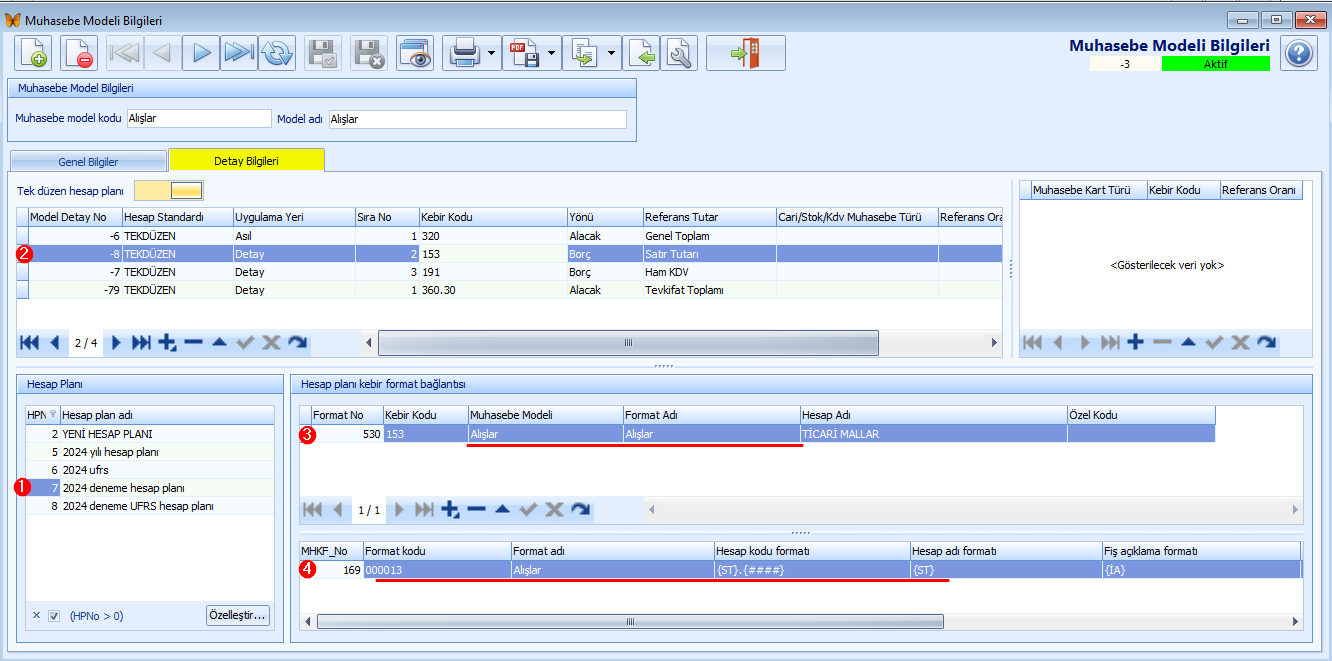Click the cancel-save floppy icon with X
Viewport: 1332px width, 661px height.
coord(369,53)
